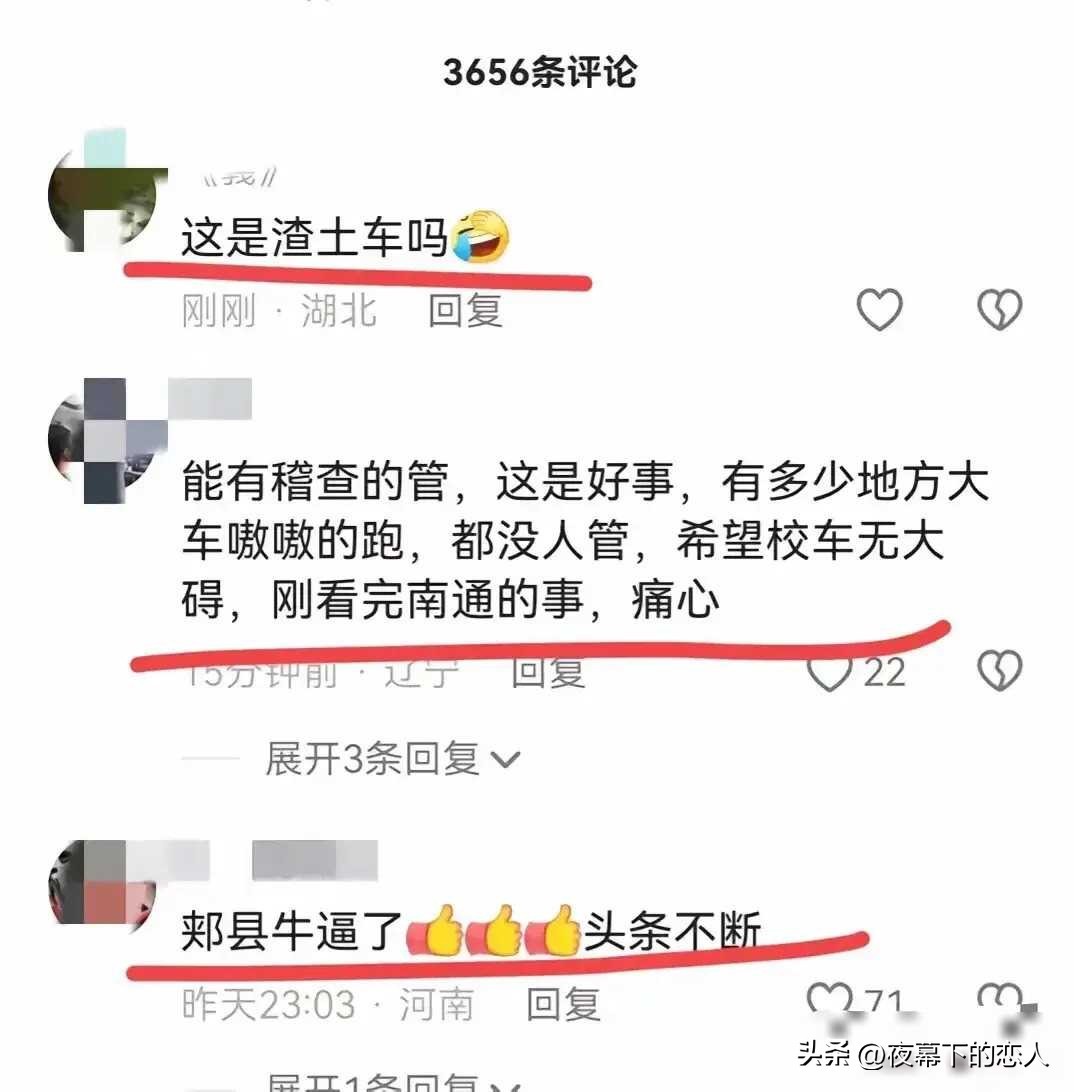This screenshot has width=1074, height=1092.
Task: Expand 展开1条回复 at the bottom
Action: [392, 1082]
